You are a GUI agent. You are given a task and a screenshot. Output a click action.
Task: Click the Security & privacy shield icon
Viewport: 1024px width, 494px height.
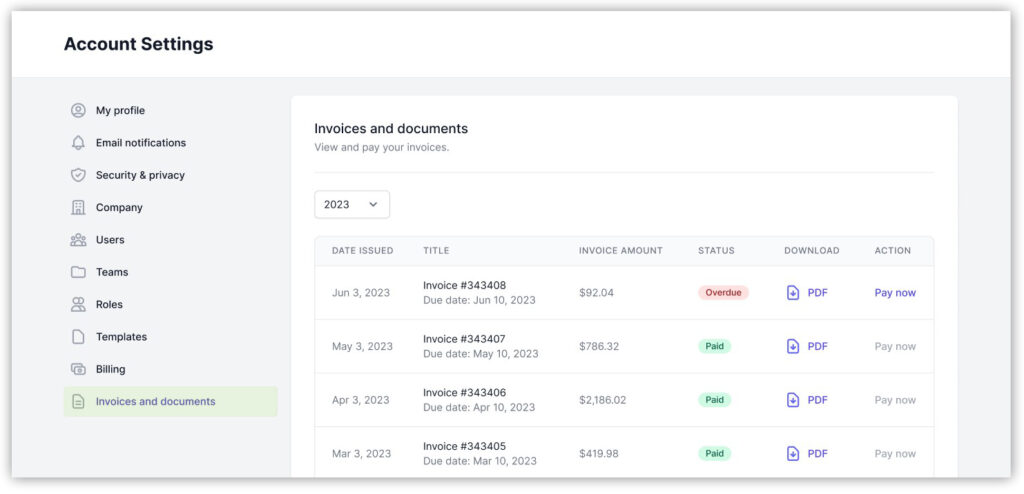78,175
